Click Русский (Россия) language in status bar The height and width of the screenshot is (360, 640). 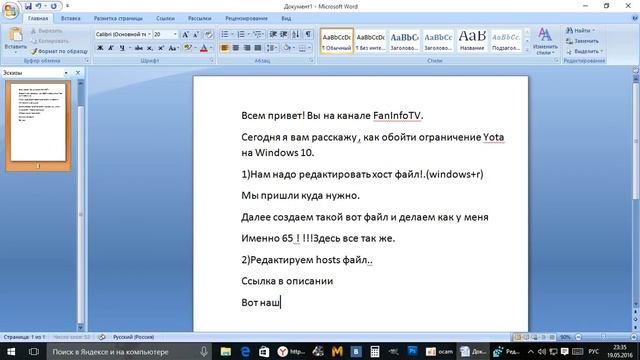[x=133, y=337]
